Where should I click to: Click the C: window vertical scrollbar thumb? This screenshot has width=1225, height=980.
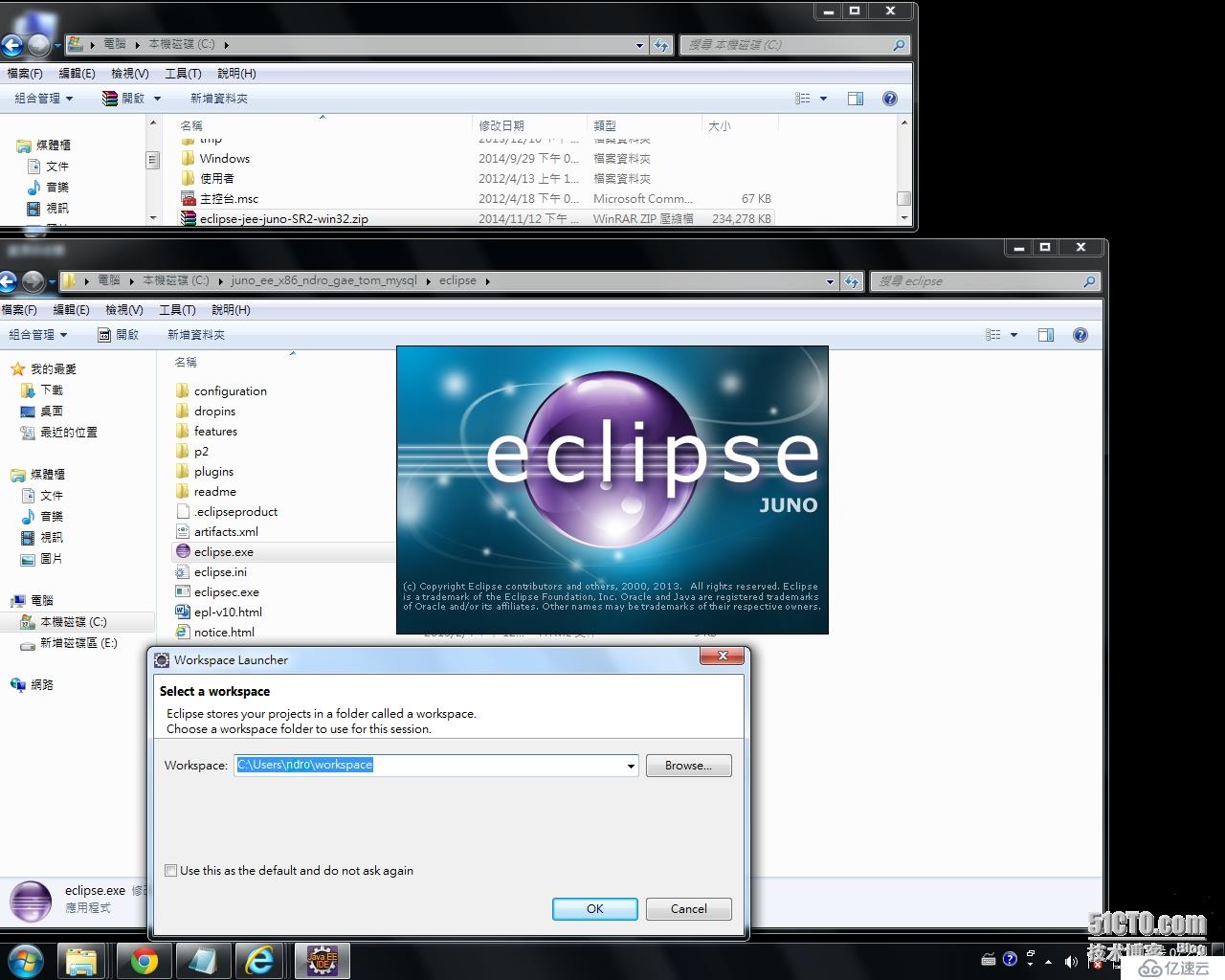tap(903, 198)
